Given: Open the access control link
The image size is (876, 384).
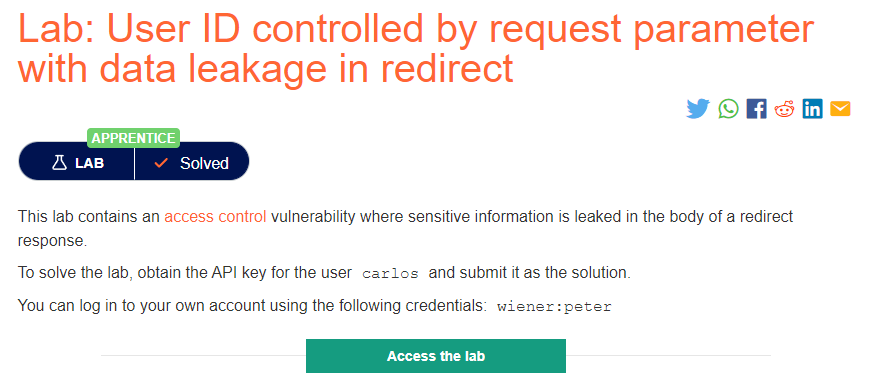Looking at the screenshot, I should [x=215, y=217].
